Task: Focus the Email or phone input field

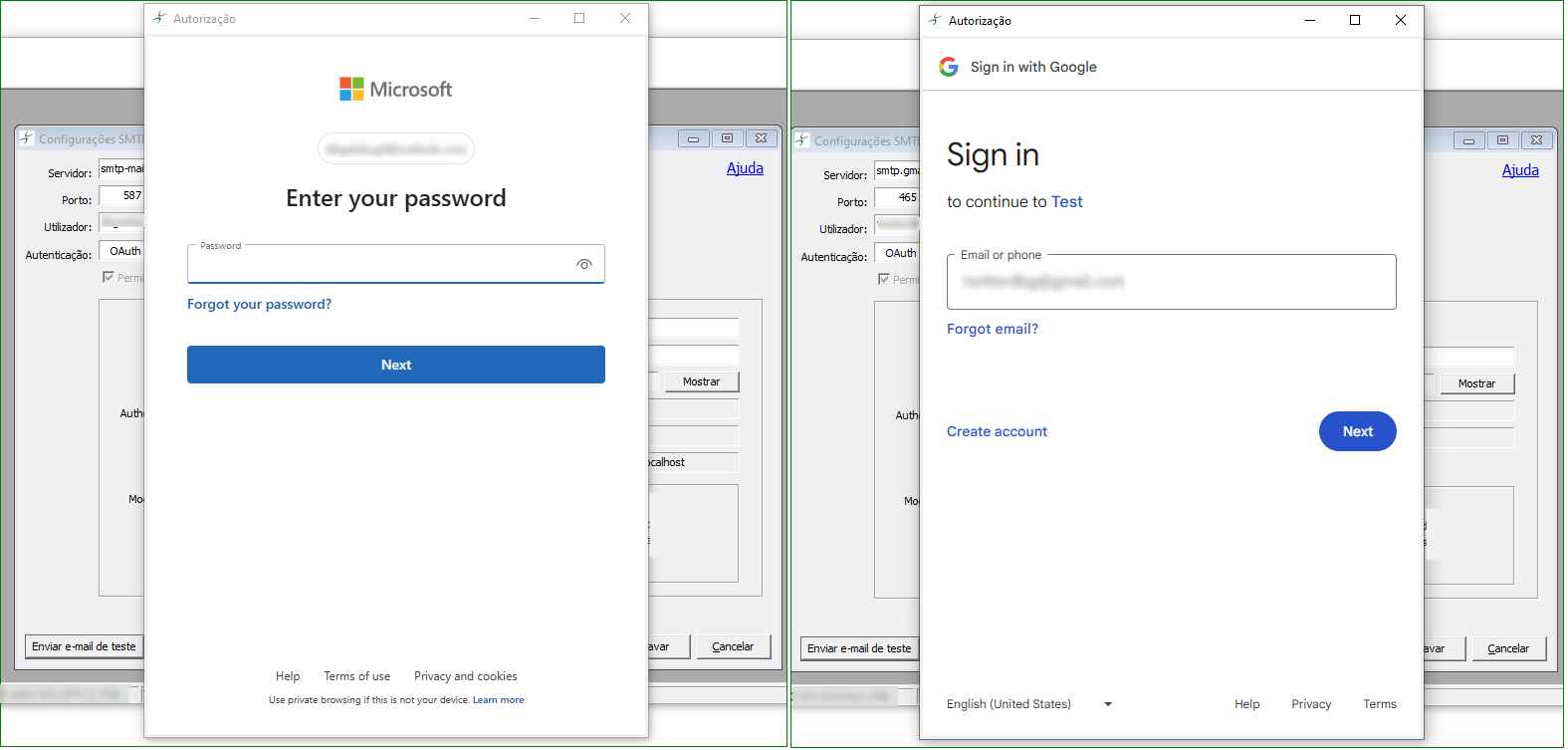Action: point(1170,283)
